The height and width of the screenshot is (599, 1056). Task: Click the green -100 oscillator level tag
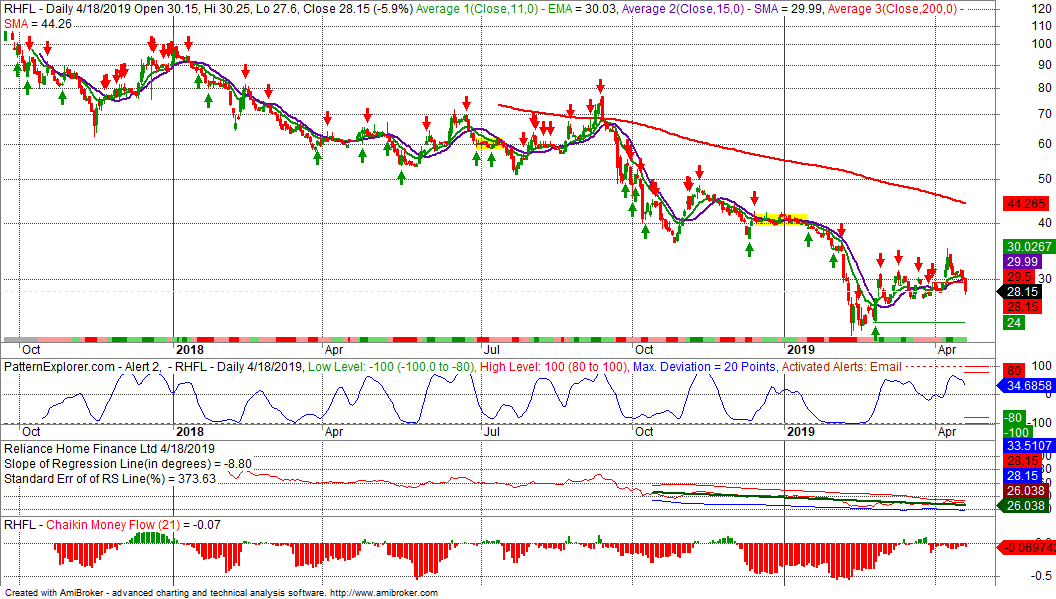(x=1018, y=433)
